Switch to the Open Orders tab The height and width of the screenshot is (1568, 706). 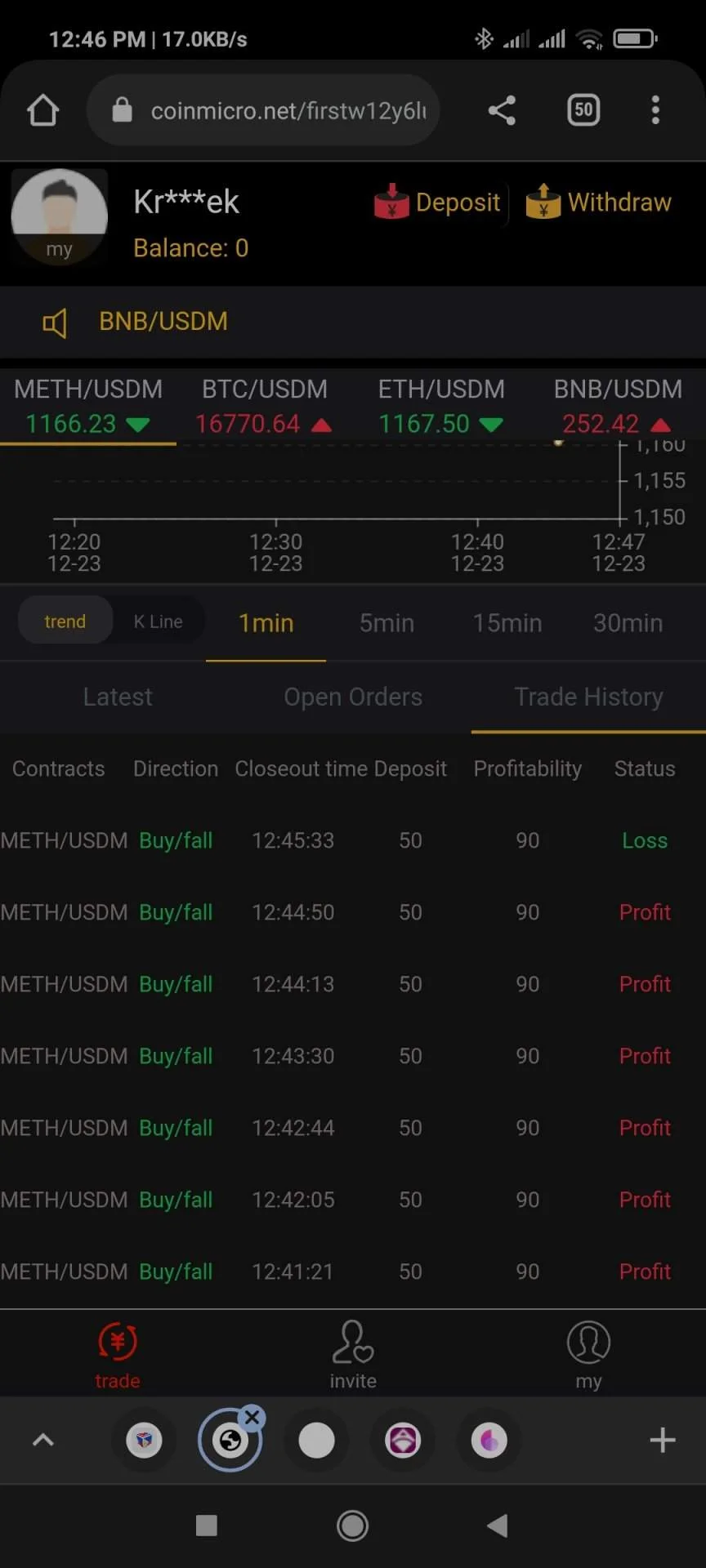(353, 697)
